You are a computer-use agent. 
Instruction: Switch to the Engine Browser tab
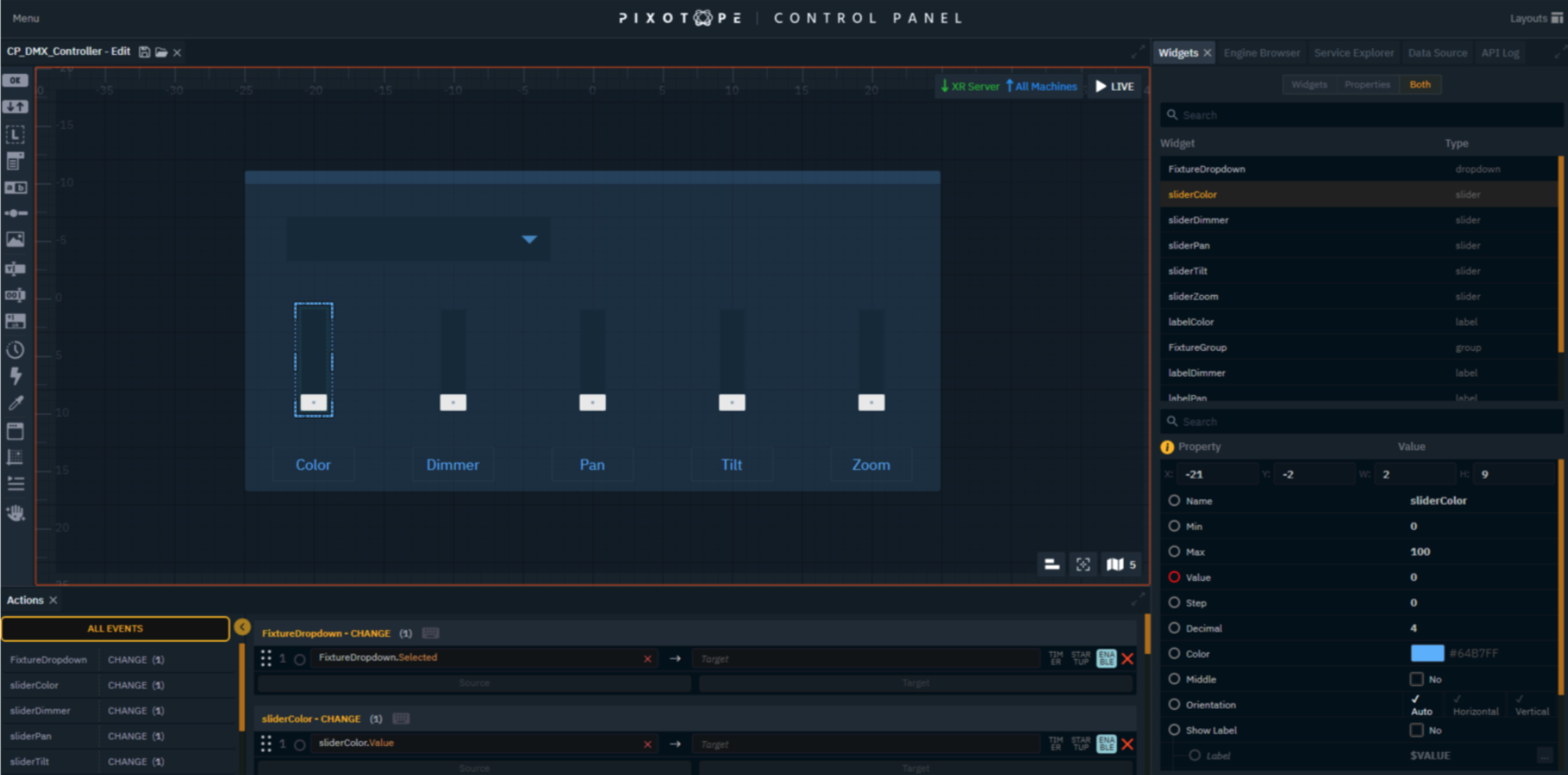click(x=1261, y=53)
